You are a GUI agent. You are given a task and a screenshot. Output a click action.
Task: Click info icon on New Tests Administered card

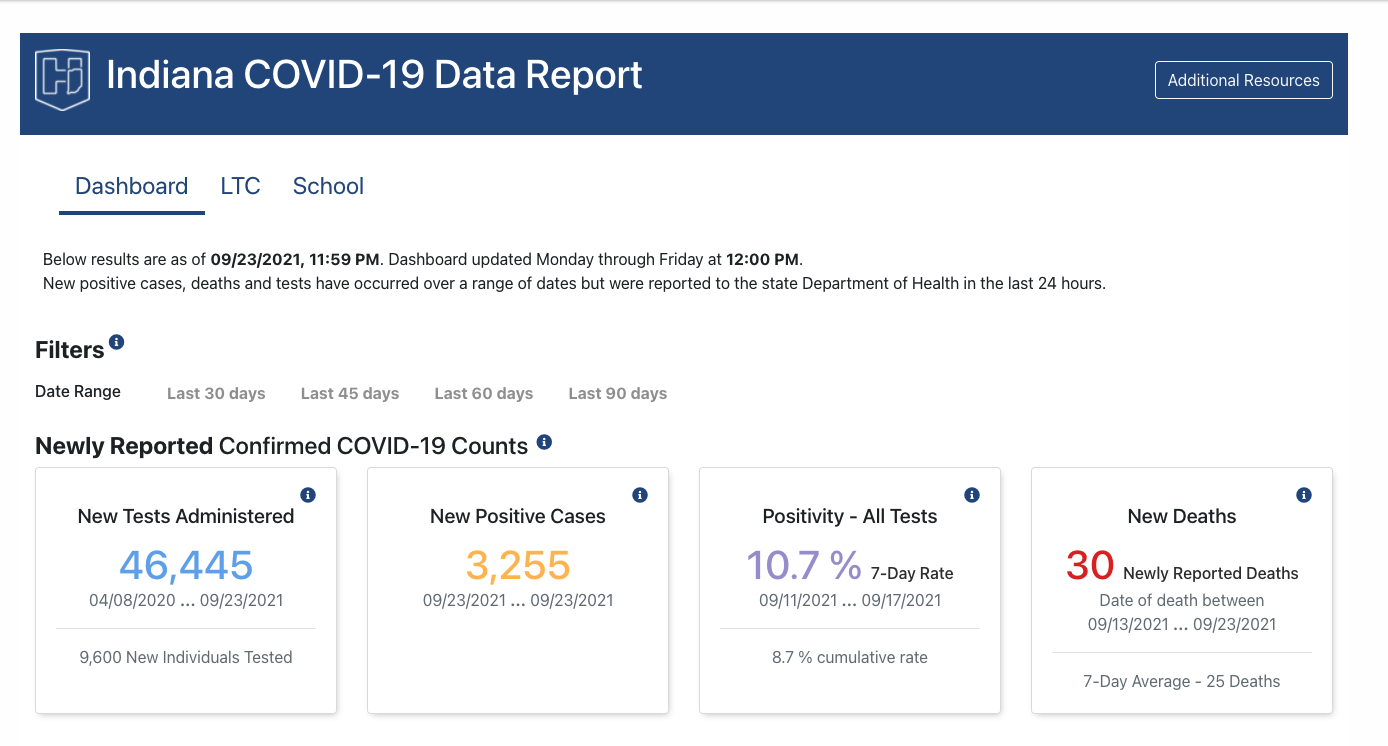308,495
